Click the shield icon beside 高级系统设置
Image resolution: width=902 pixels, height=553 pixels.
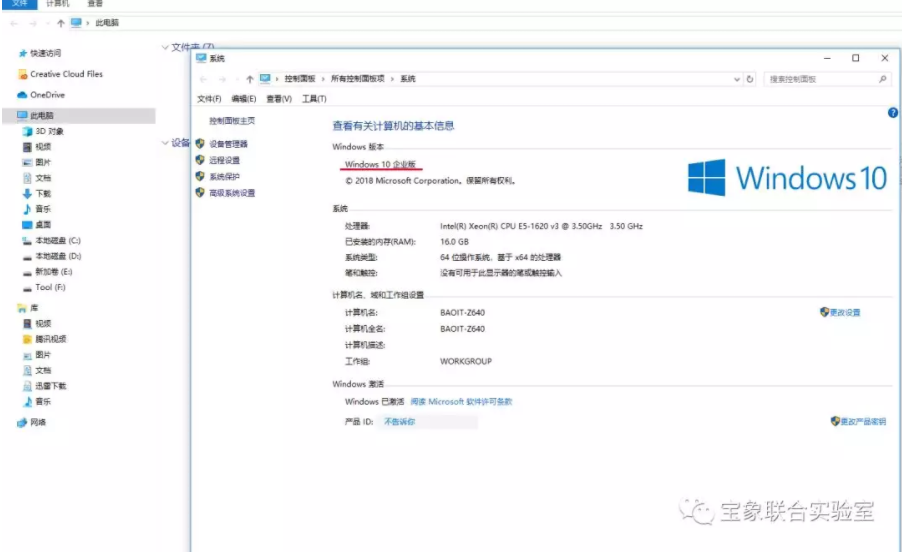pyautogui.click(x=200, y=193)
